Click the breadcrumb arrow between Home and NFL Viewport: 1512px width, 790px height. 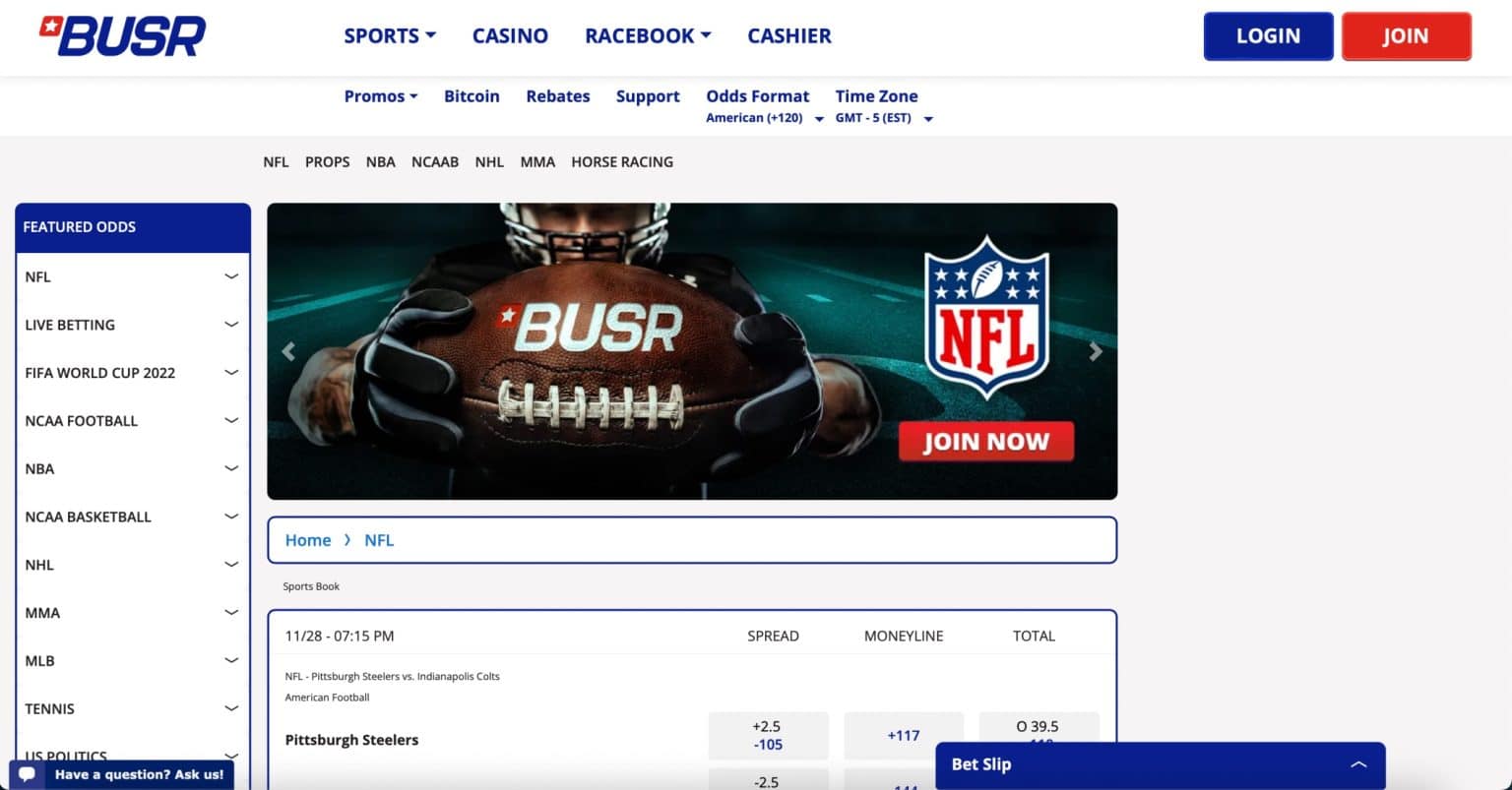[x=347, y=540]
